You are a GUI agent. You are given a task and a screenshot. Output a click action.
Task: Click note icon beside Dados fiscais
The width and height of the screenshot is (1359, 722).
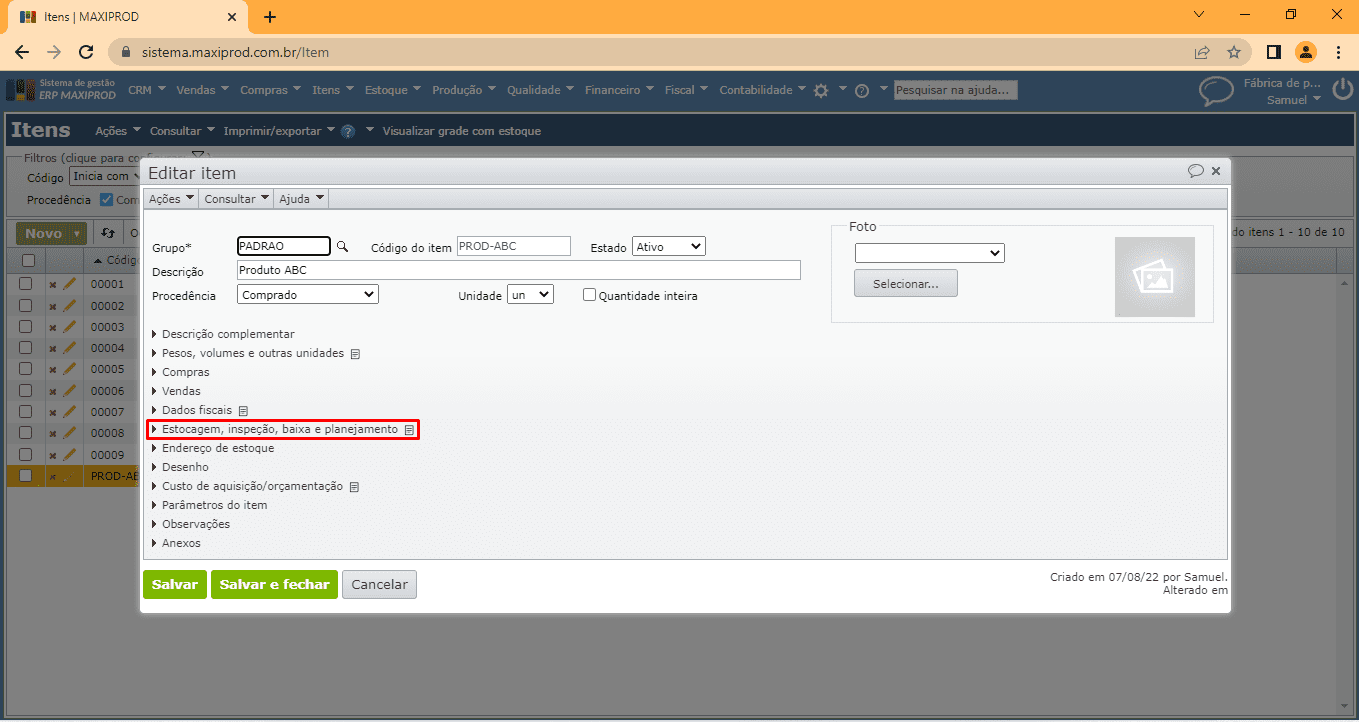243,411
